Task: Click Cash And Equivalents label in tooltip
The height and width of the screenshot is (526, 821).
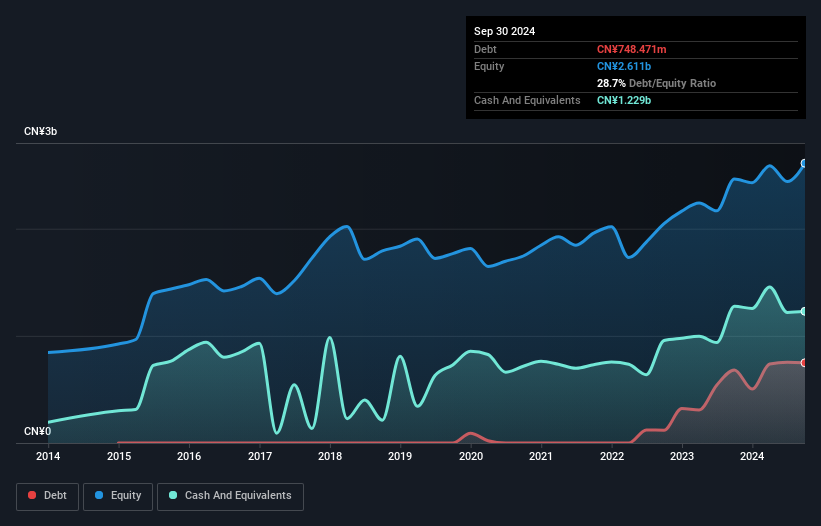Action: (x=527, y=100)
